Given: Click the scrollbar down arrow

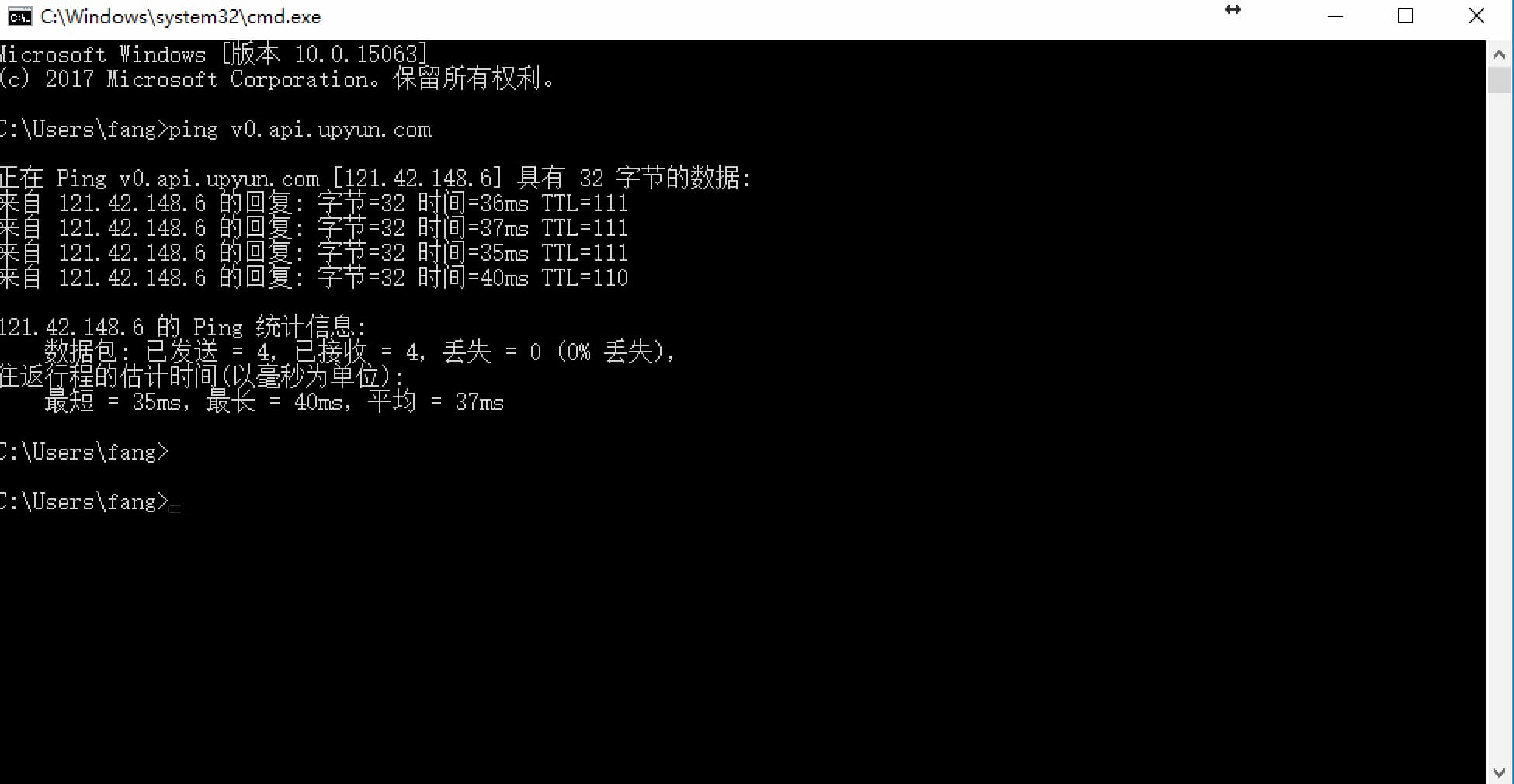Looking at the screenshot, I should 1499,772.
